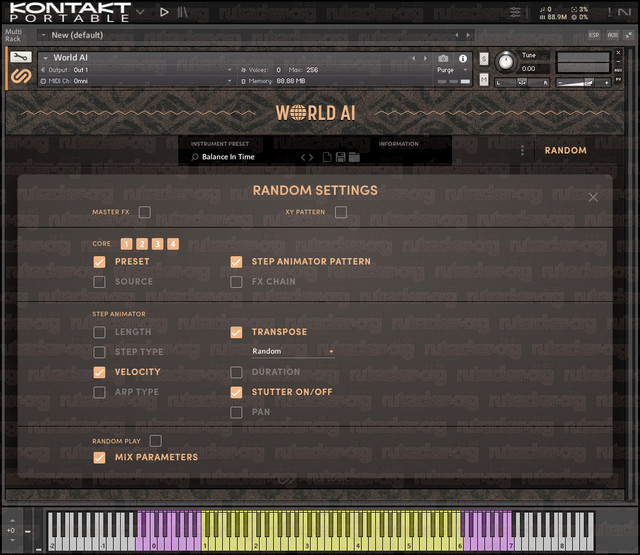Solo the World AI instrument
This screenshot has height=555, width=640.
tap(484, 59)
